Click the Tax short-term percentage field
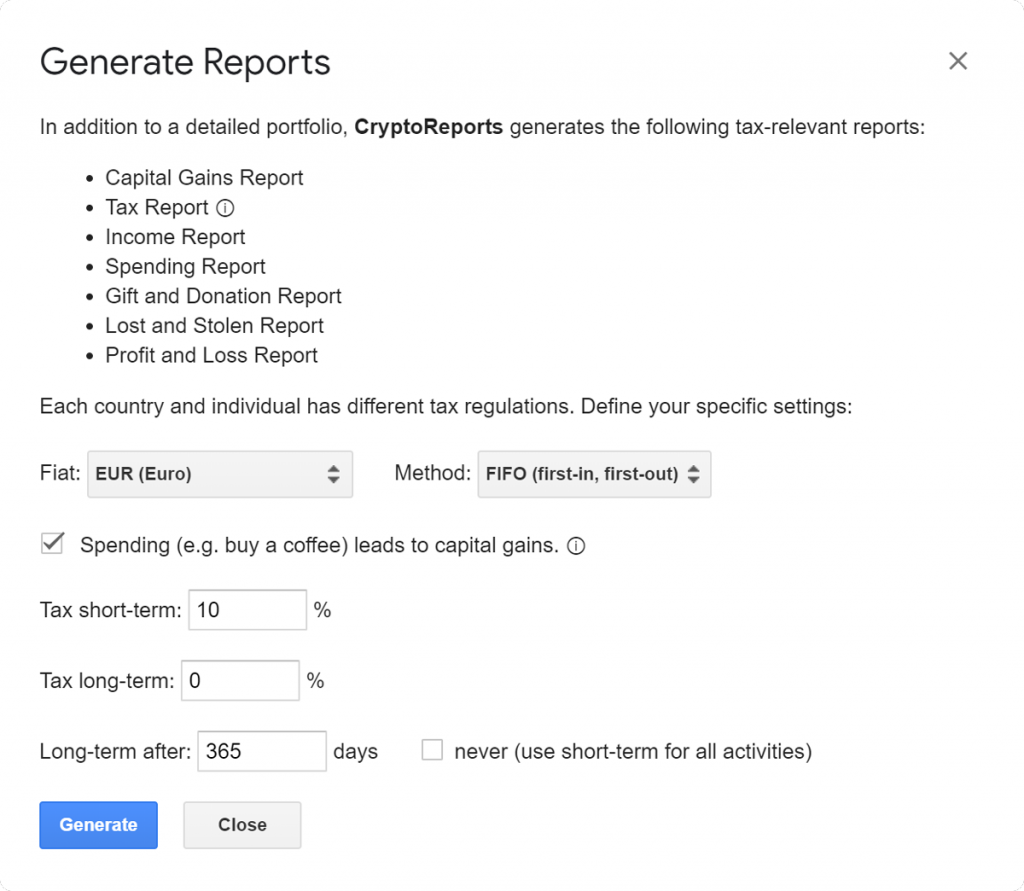 point(247,610)
